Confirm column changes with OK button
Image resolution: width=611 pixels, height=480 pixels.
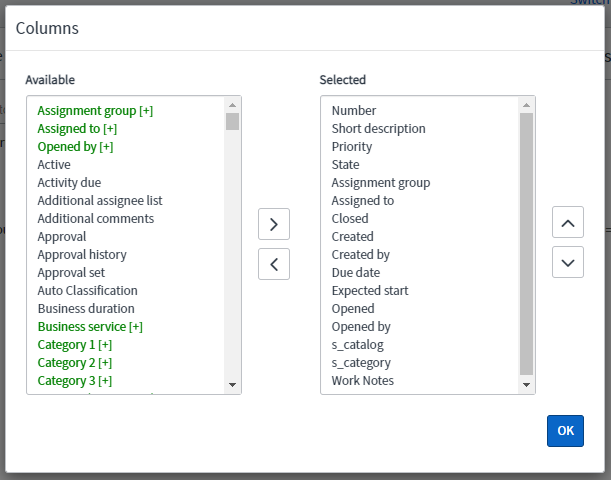[565, 431]
